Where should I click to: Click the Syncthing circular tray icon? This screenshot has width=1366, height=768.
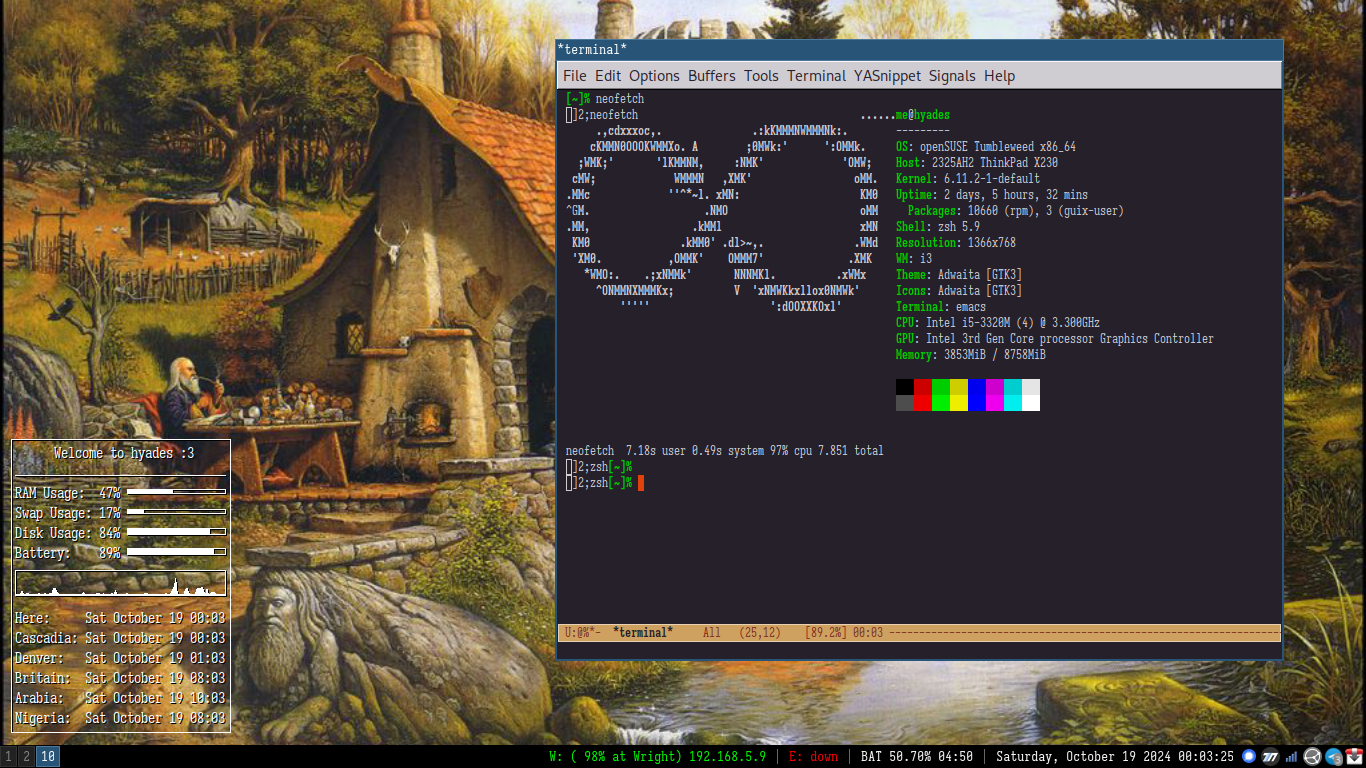[x=1312, y=757]
